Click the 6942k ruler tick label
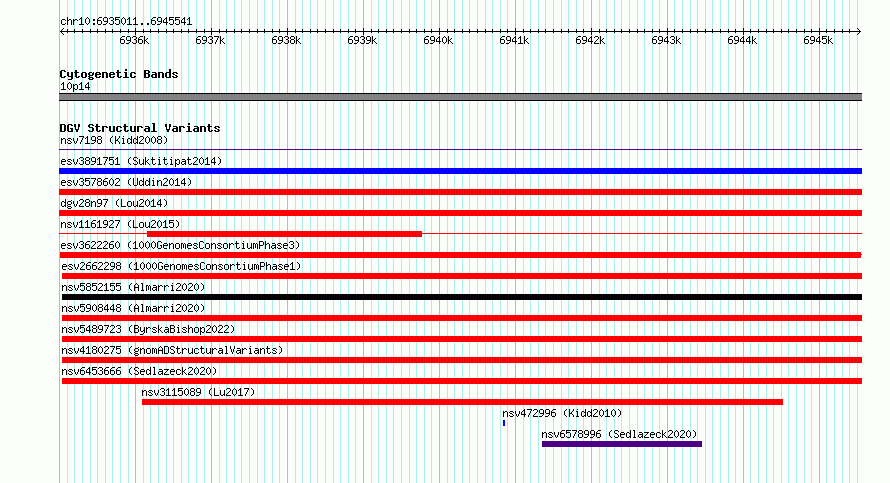 coord(590,40)
